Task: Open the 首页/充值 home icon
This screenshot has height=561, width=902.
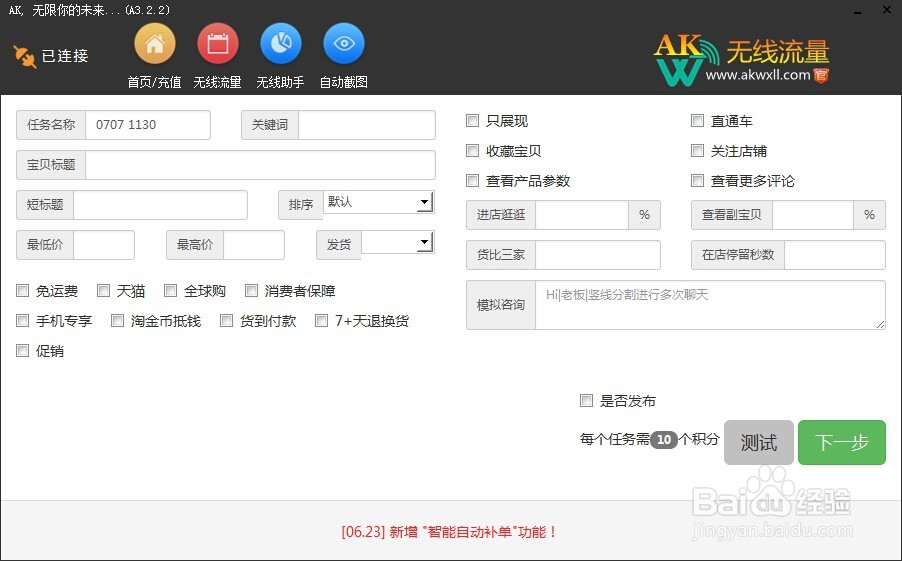Action: pyautogui.click(x=155, y=44)
